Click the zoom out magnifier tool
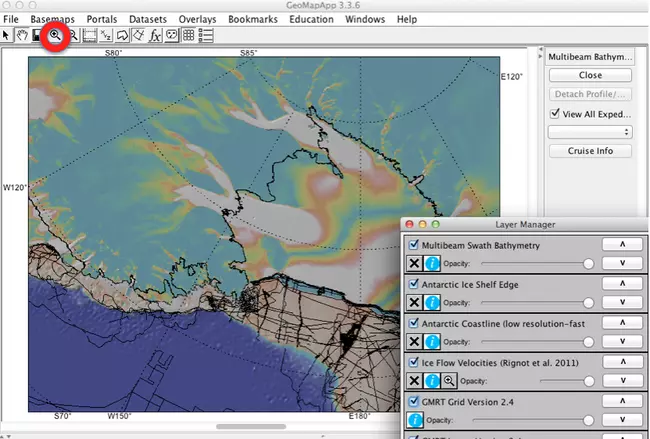650x439 pixels. click(x=73, y=35)
